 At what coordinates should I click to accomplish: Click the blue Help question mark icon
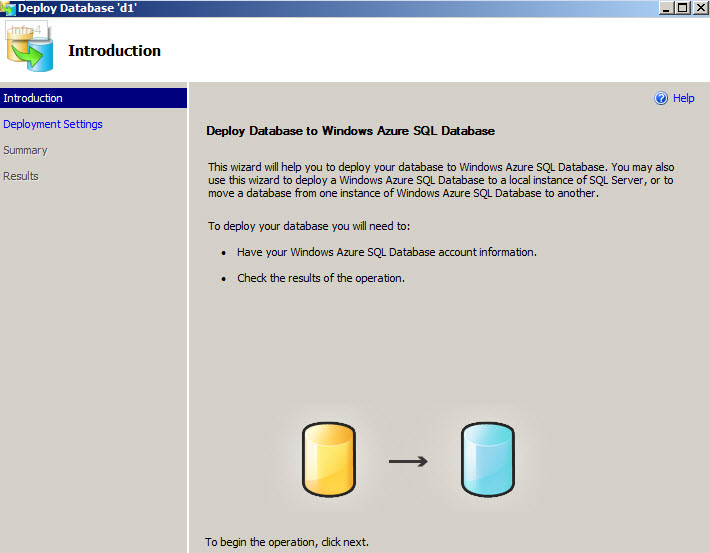[x=661, y=98]
